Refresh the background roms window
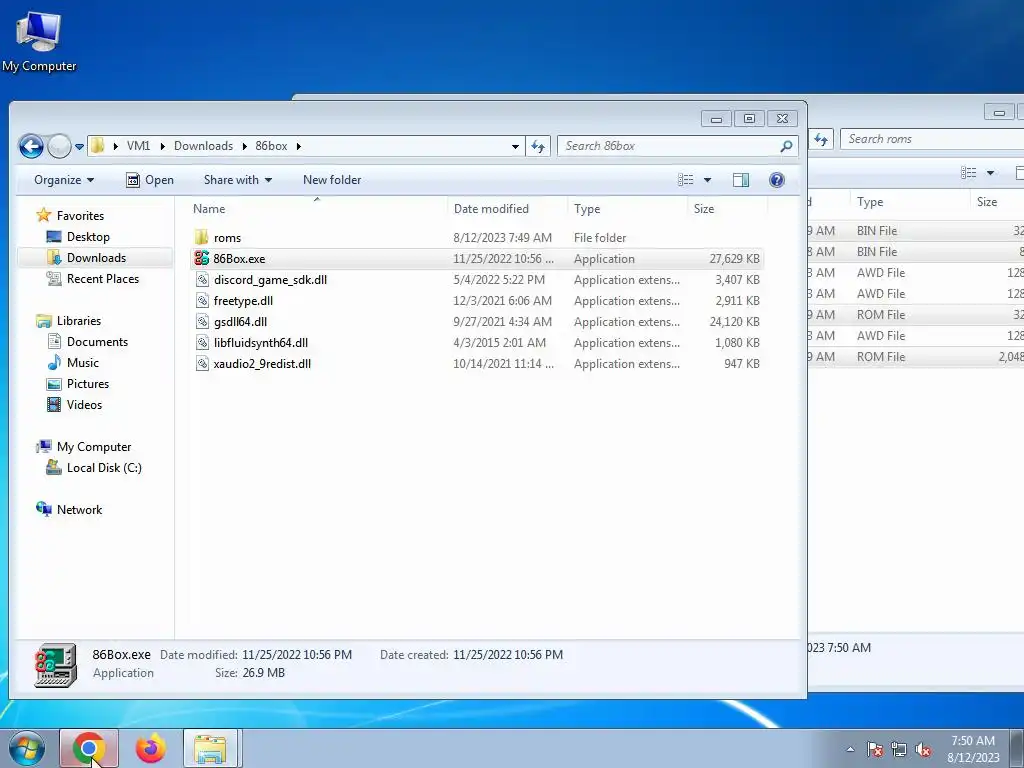The image size is (1024, 768). (821, 139)
